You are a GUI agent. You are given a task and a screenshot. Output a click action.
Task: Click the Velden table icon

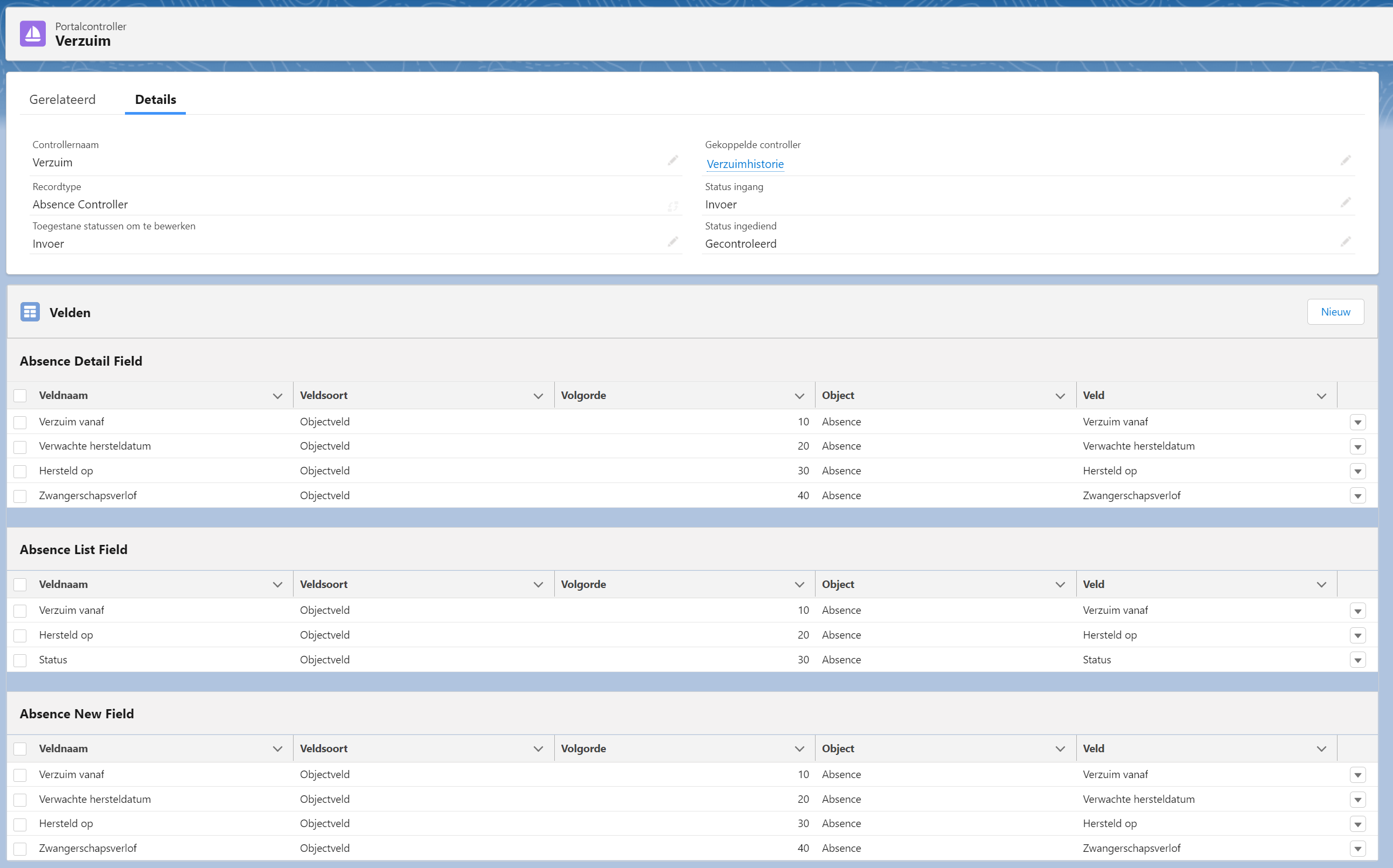[30, 312]
